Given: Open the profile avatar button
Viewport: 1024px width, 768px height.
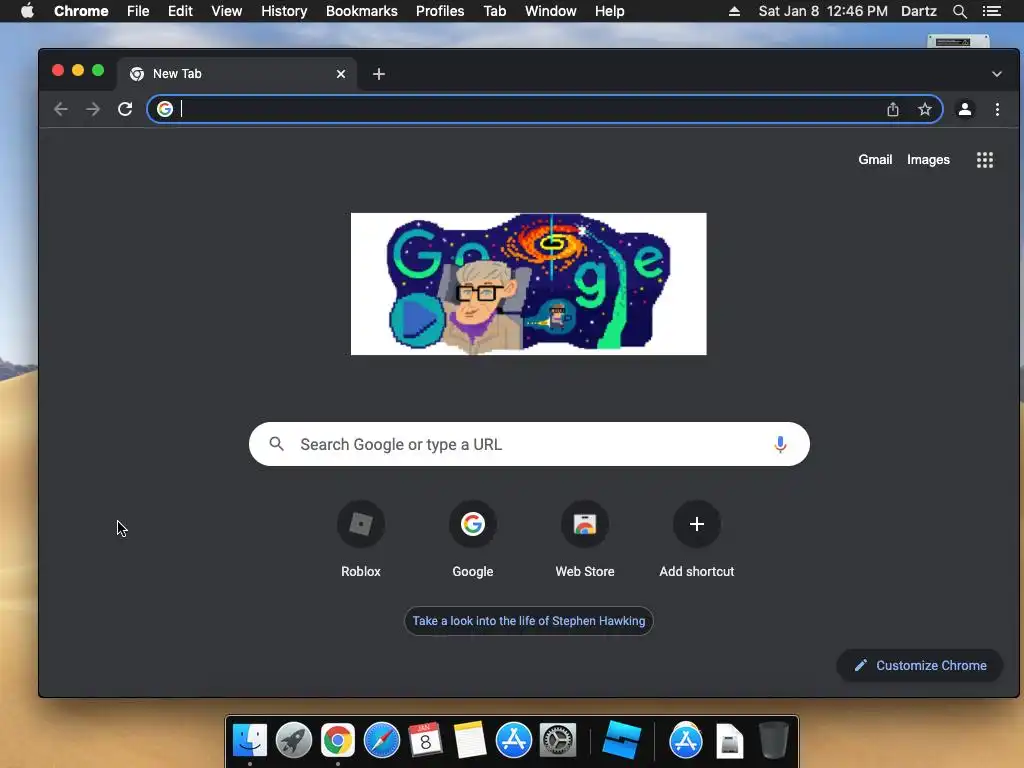Looking at the screenshot, I should [965, 109].
